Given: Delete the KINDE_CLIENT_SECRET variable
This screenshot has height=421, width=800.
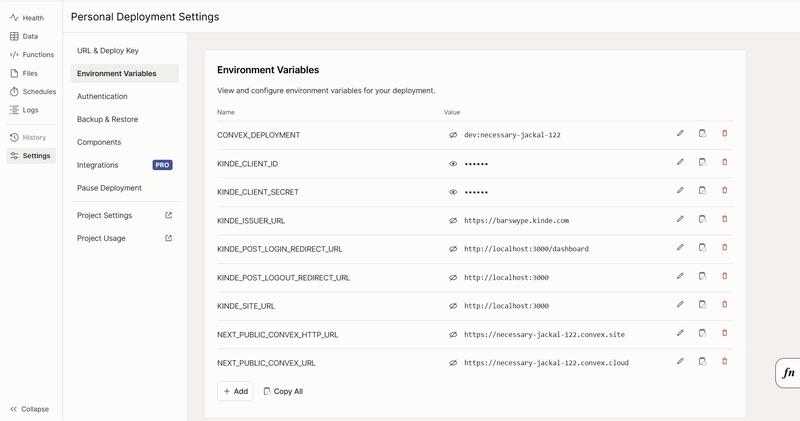Looking at the screenshot, I should pyautogui.click(x=724, y=190).
